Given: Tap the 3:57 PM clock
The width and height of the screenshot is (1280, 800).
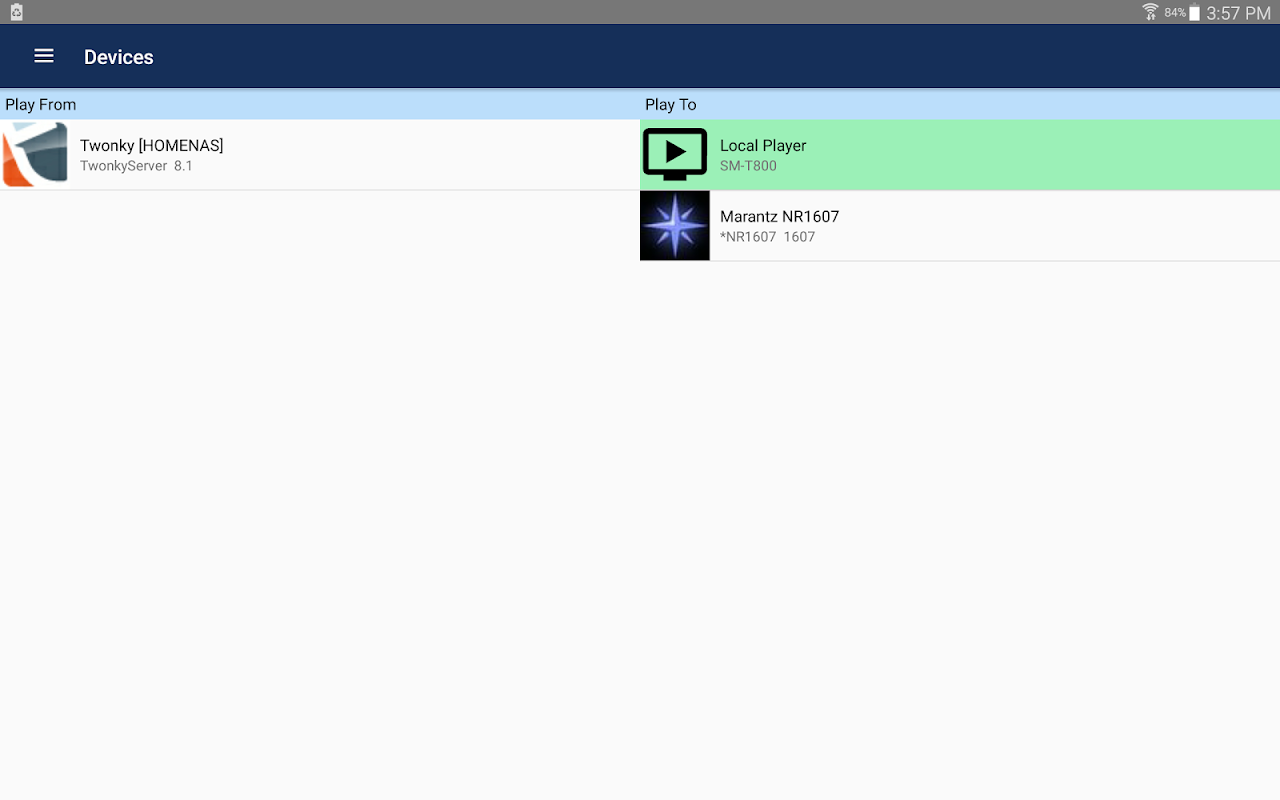Looking at the screenshot, I should tap(1238, 13).
